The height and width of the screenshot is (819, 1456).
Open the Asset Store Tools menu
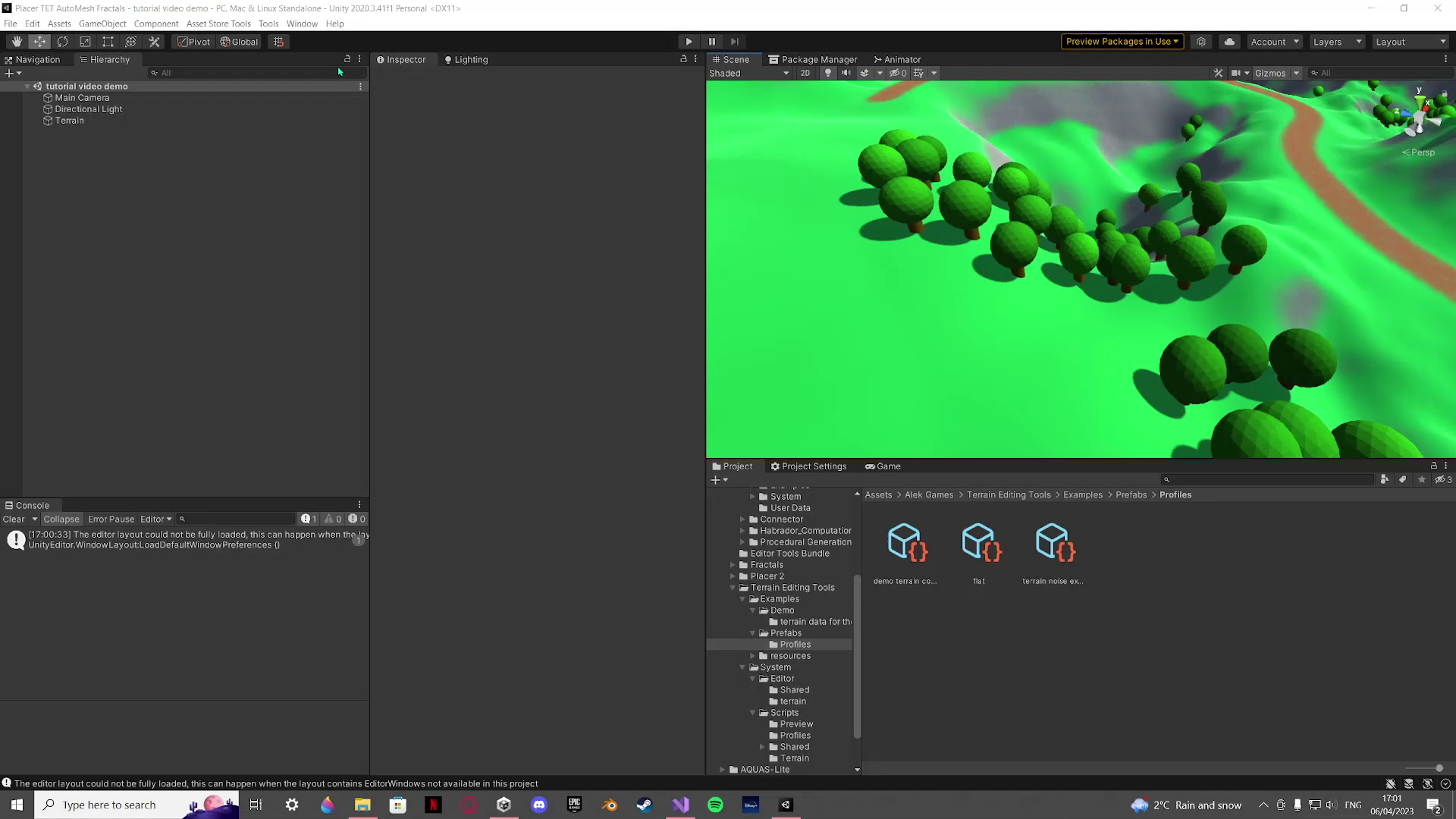pos(218,24)
